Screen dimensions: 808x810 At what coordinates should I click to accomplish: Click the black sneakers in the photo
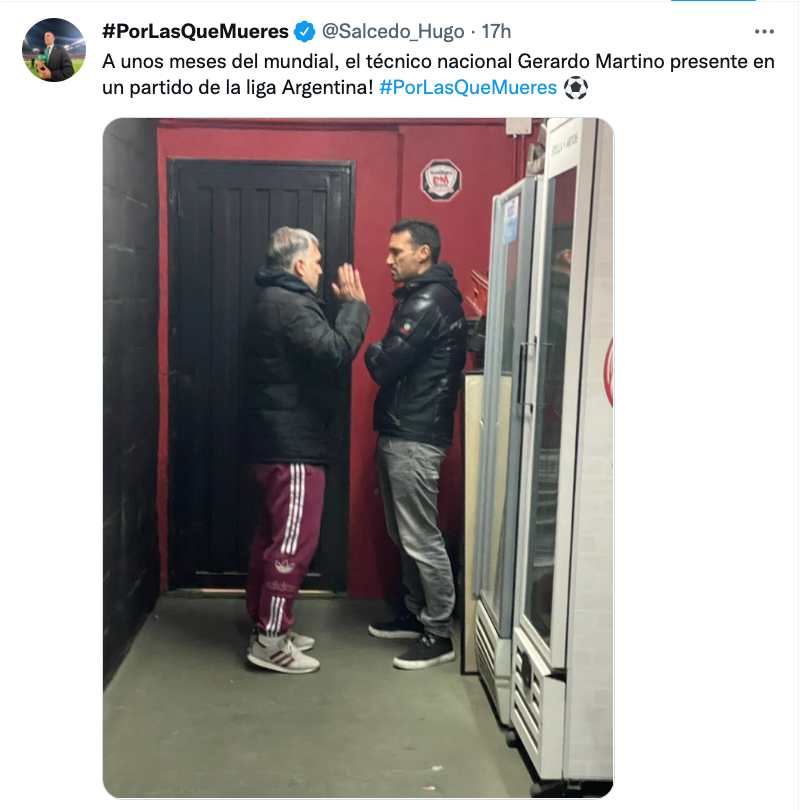412,641
